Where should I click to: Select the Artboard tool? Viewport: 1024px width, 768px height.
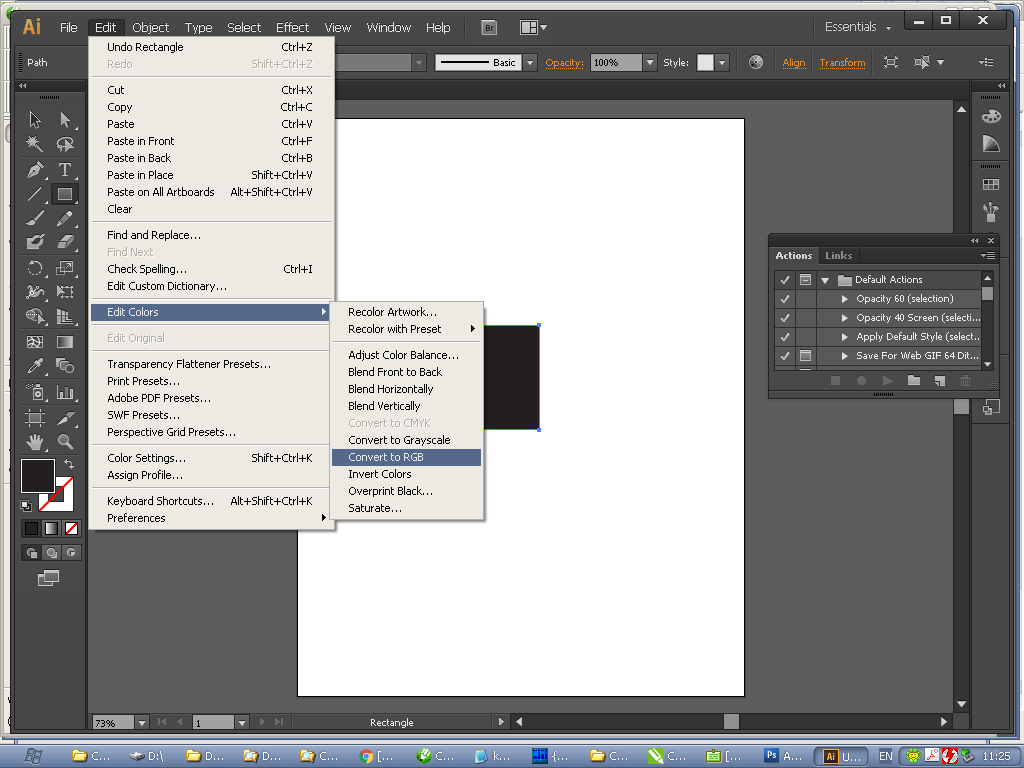click(x=35, y=417)
